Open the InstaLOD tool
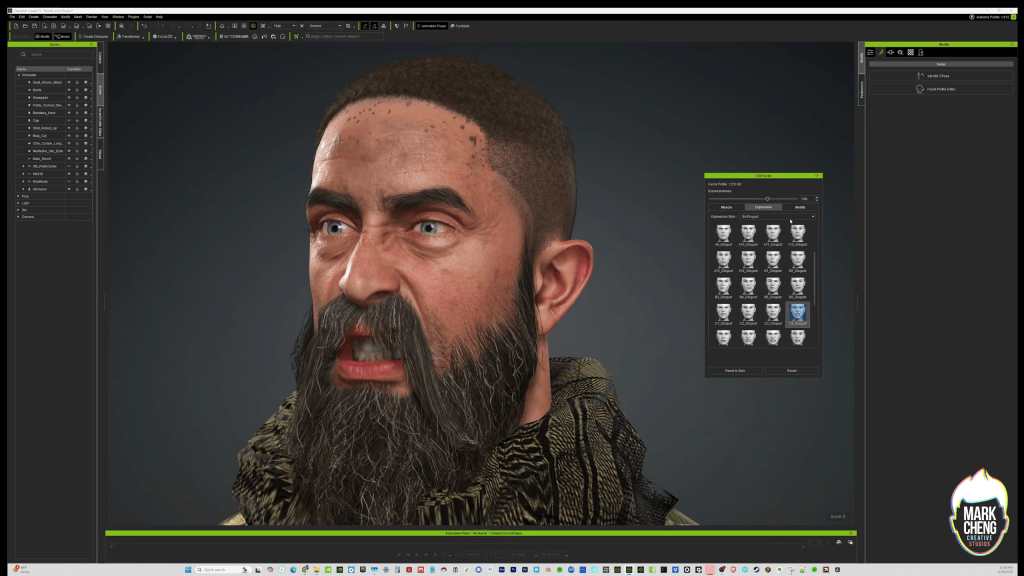 tap(163, 37)
